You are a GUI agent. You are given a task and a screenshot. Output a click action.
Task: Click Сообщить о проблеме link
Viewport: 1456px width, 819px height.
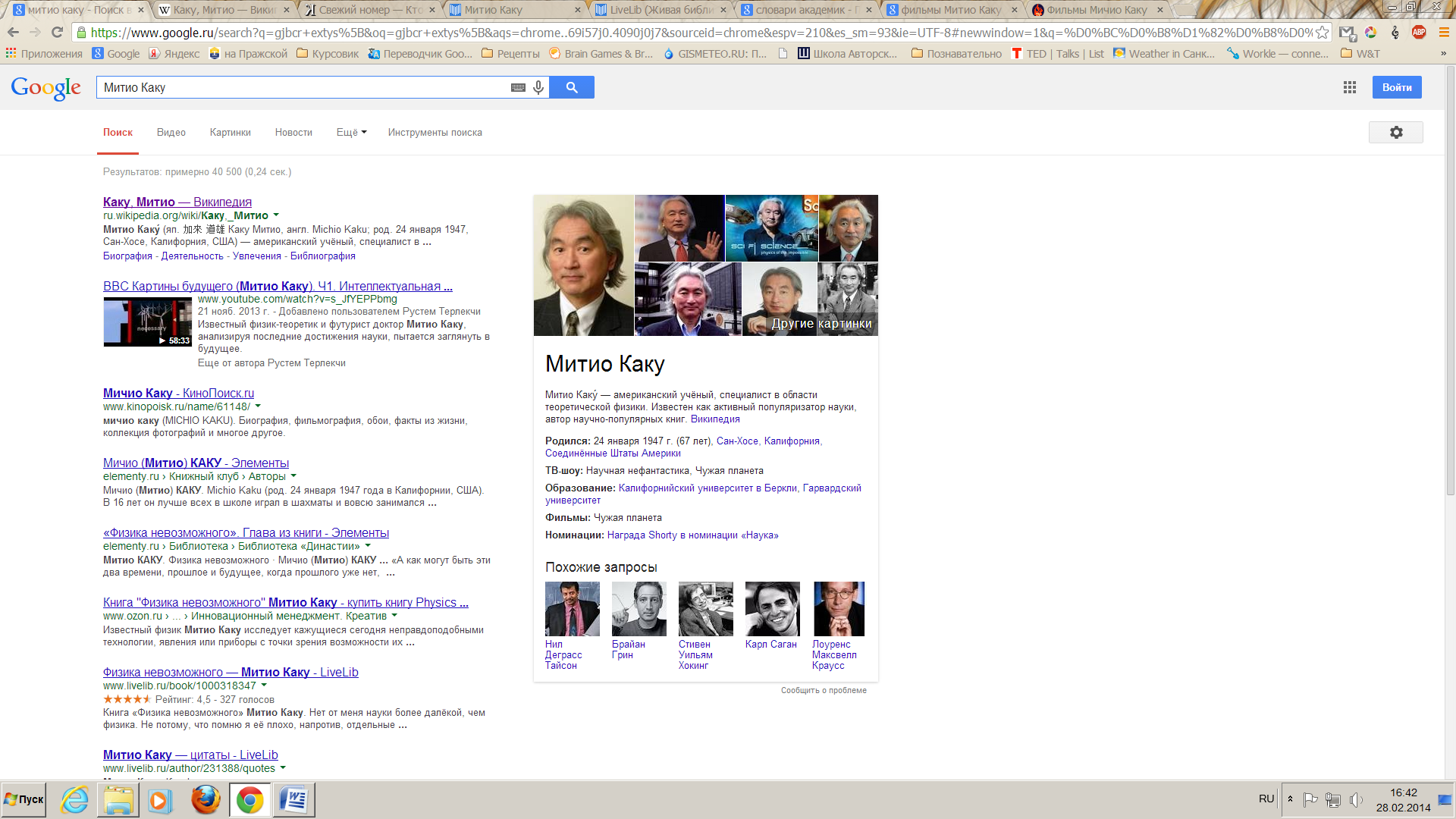824,690
